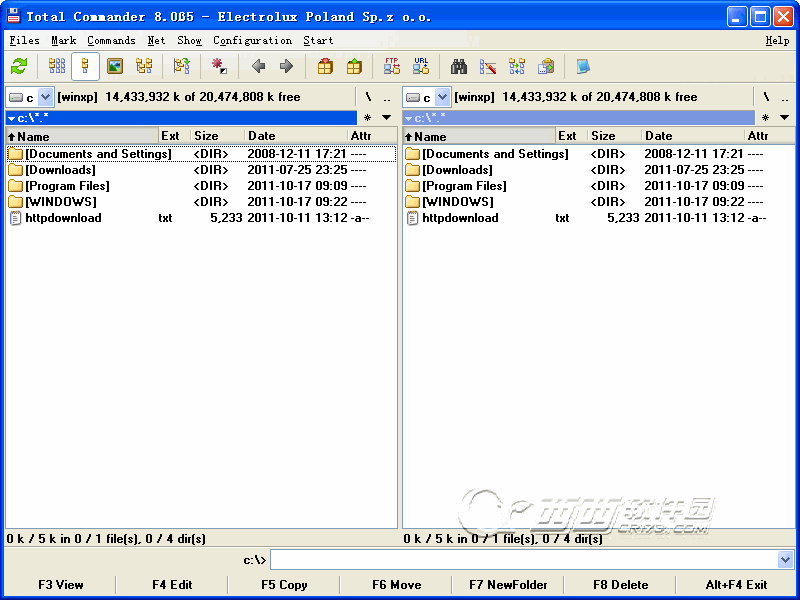Switch to Brief view mode in toolbar
Image resolution: width=800 pixels, height=600 pixels.
click(57, 66)
